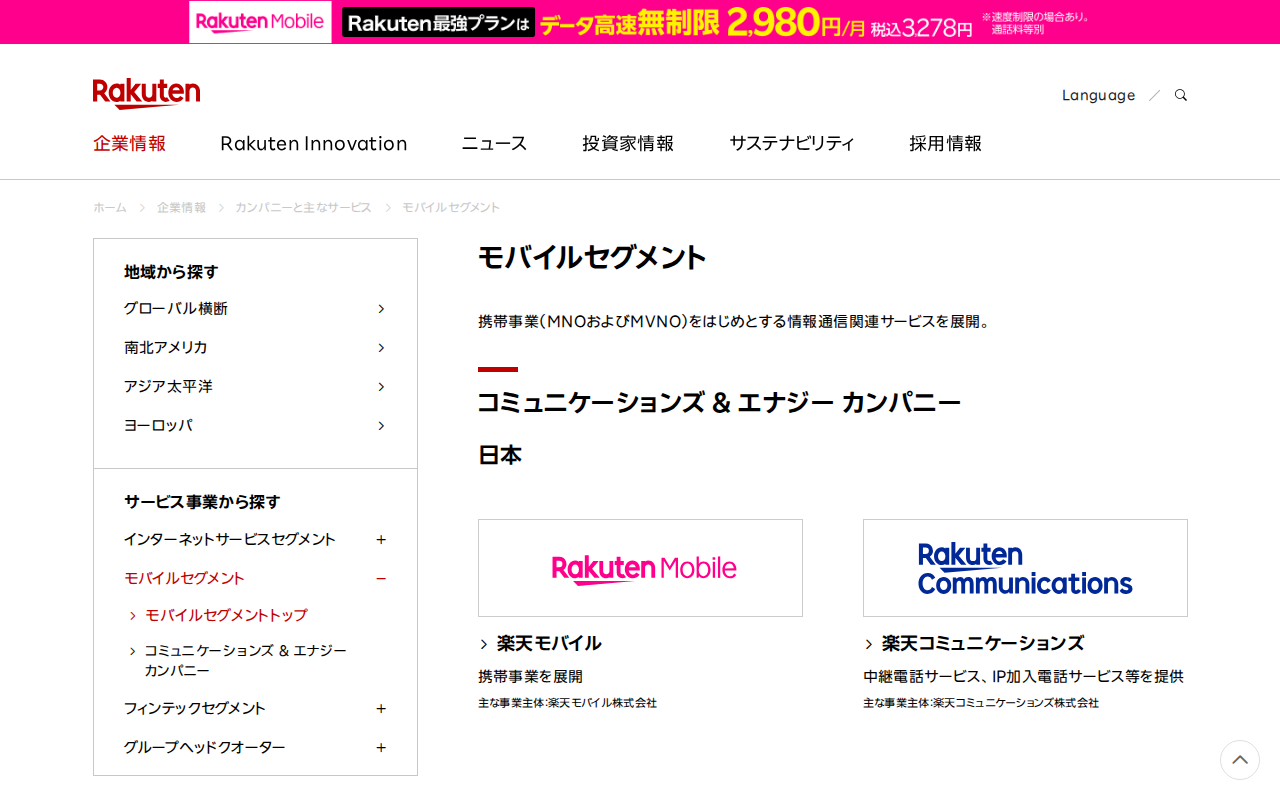This screenshot has height=800, width=1280.
Task: Open the 採用情報 navigation menu
Action: pos(945,143)
